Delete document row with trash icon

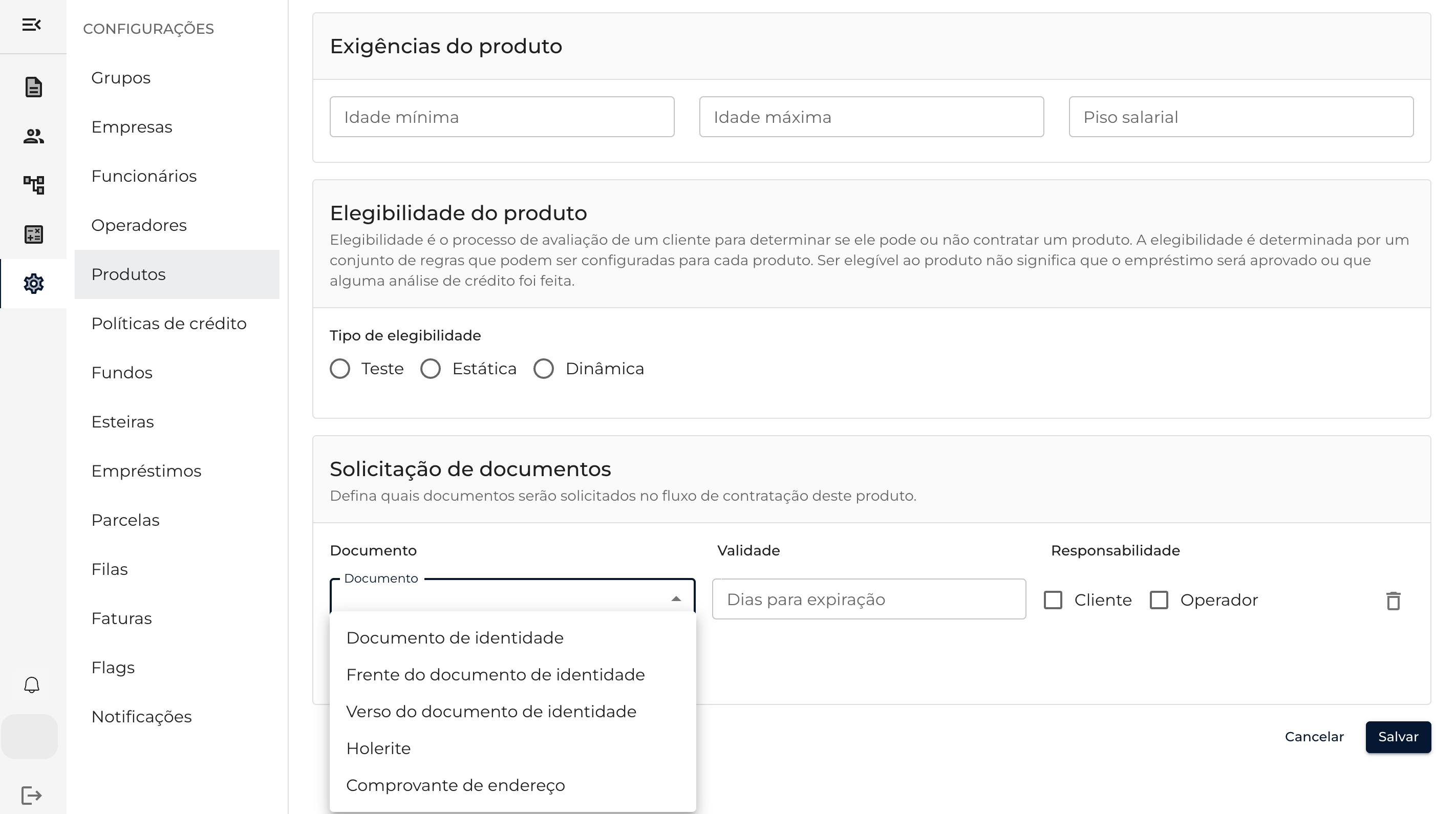pos(1393,601)
